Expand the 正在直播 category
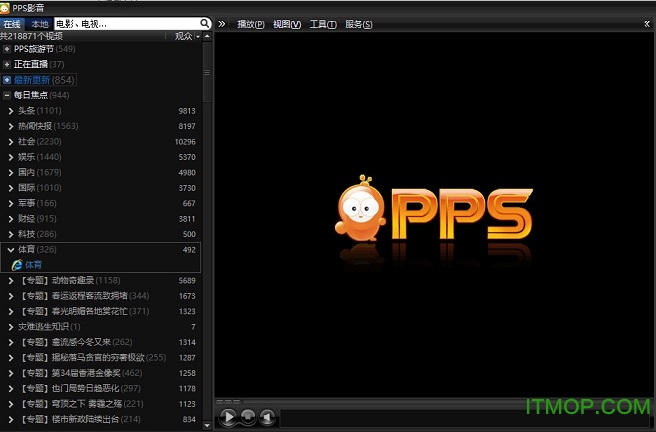 (7, 64)
